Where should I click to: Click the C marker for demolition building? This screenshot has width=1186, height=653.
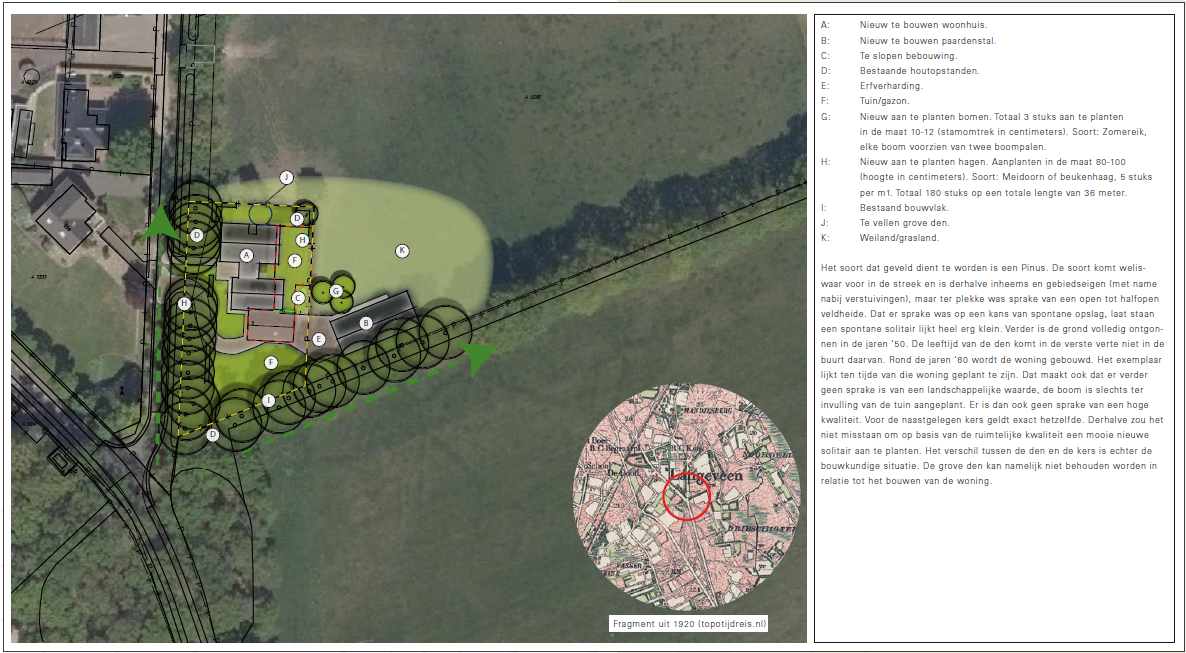[298, 297]
